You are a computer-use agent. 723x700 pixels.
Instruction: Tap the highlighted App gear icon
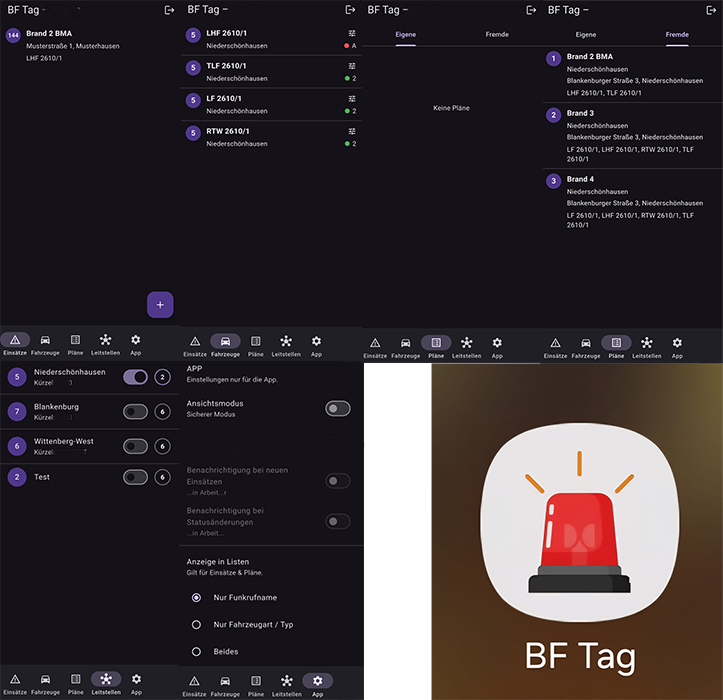click(317, 679)
